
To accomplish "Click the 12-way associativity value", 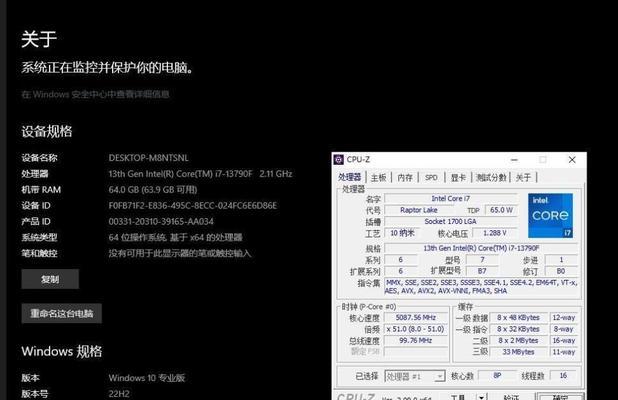I will click(x=564, y=318).
